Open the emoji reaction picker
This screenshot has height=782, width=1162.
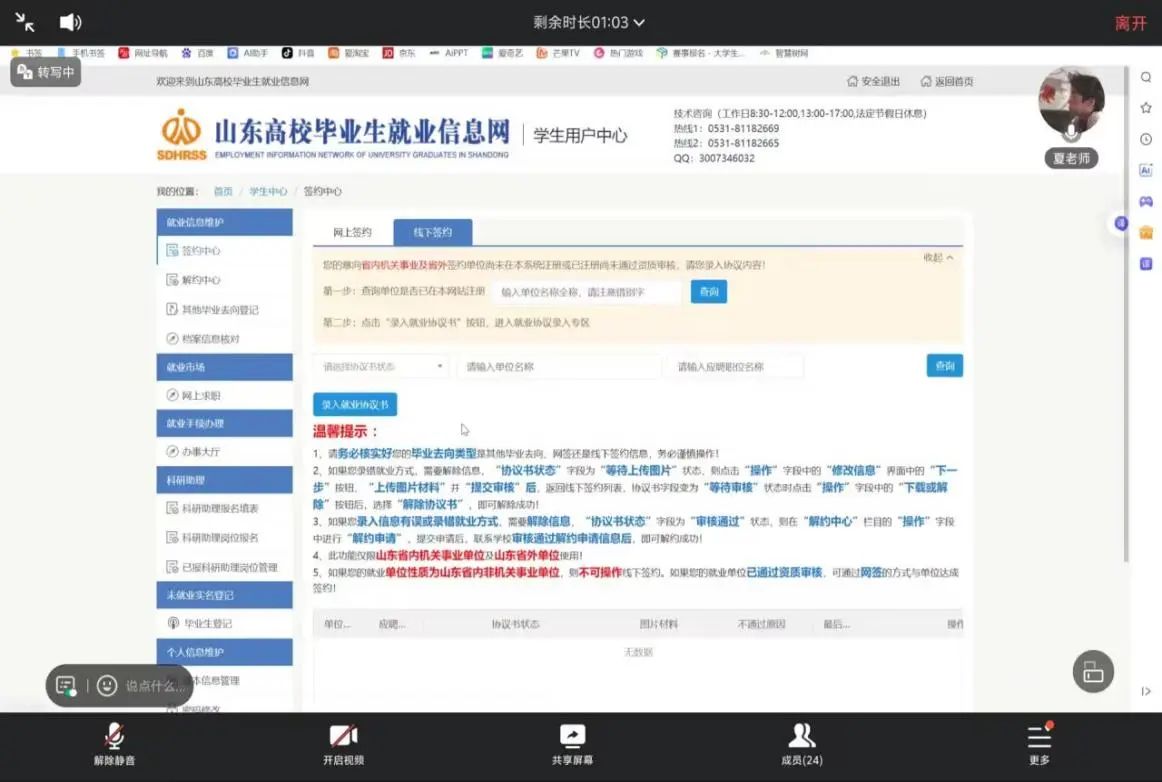pos(107,686)
